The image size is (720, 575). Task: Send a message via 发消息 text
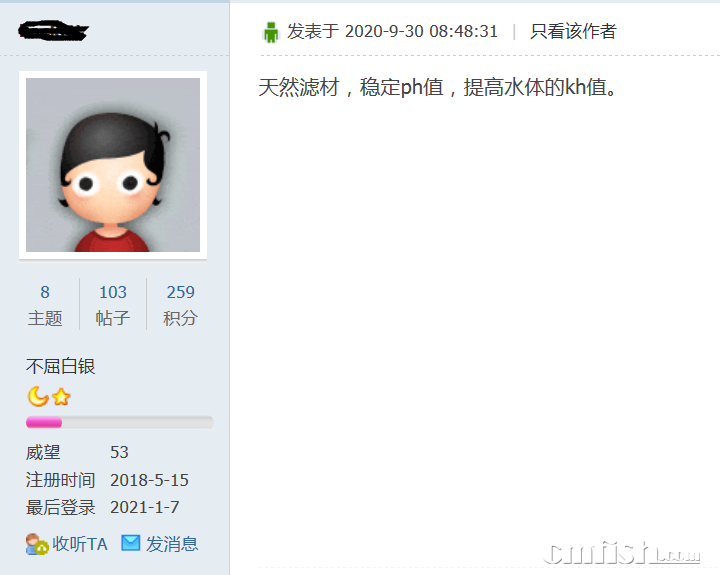[x=172, y=544]
